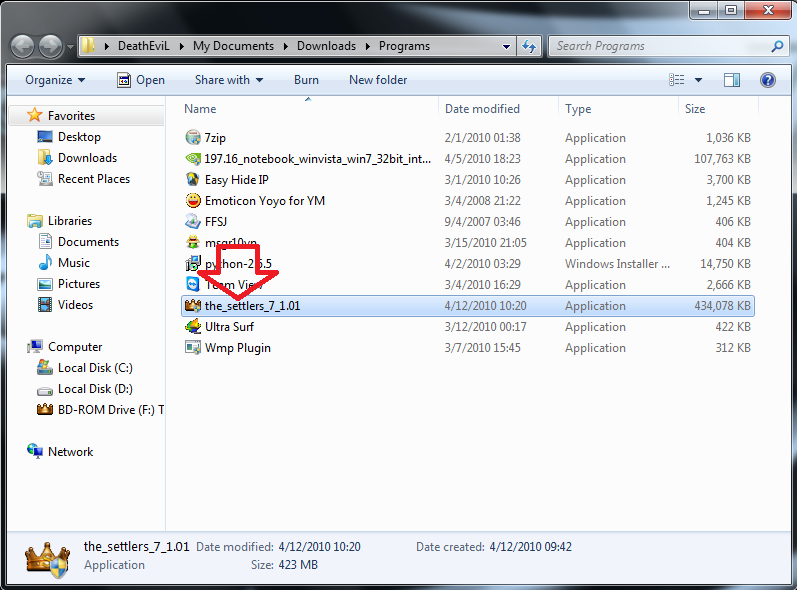Open the change view options arrow
The width and height of the screenshot is (797, 591).
698,80
